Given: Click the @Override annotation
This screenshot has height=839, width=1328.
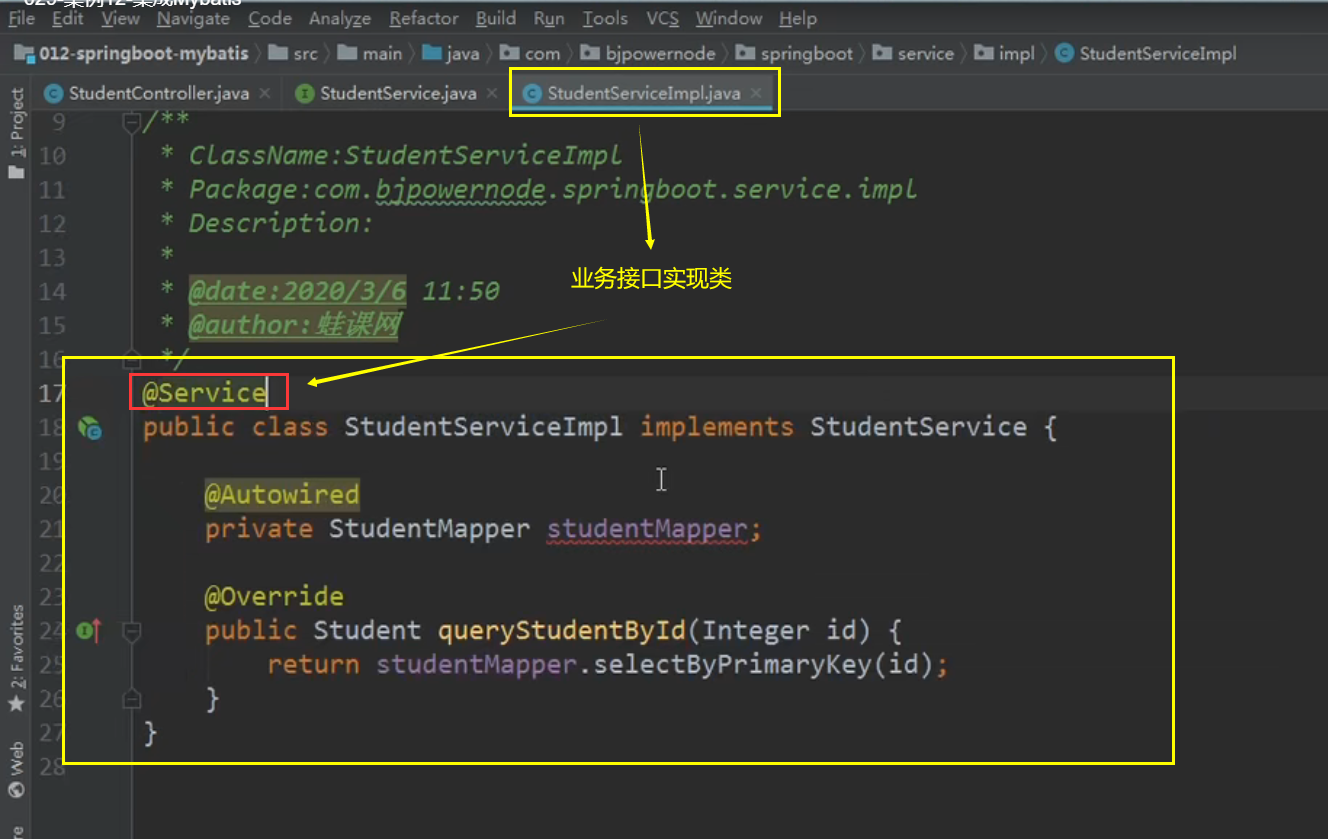Looking at the screenshot, I should point(274,597).
